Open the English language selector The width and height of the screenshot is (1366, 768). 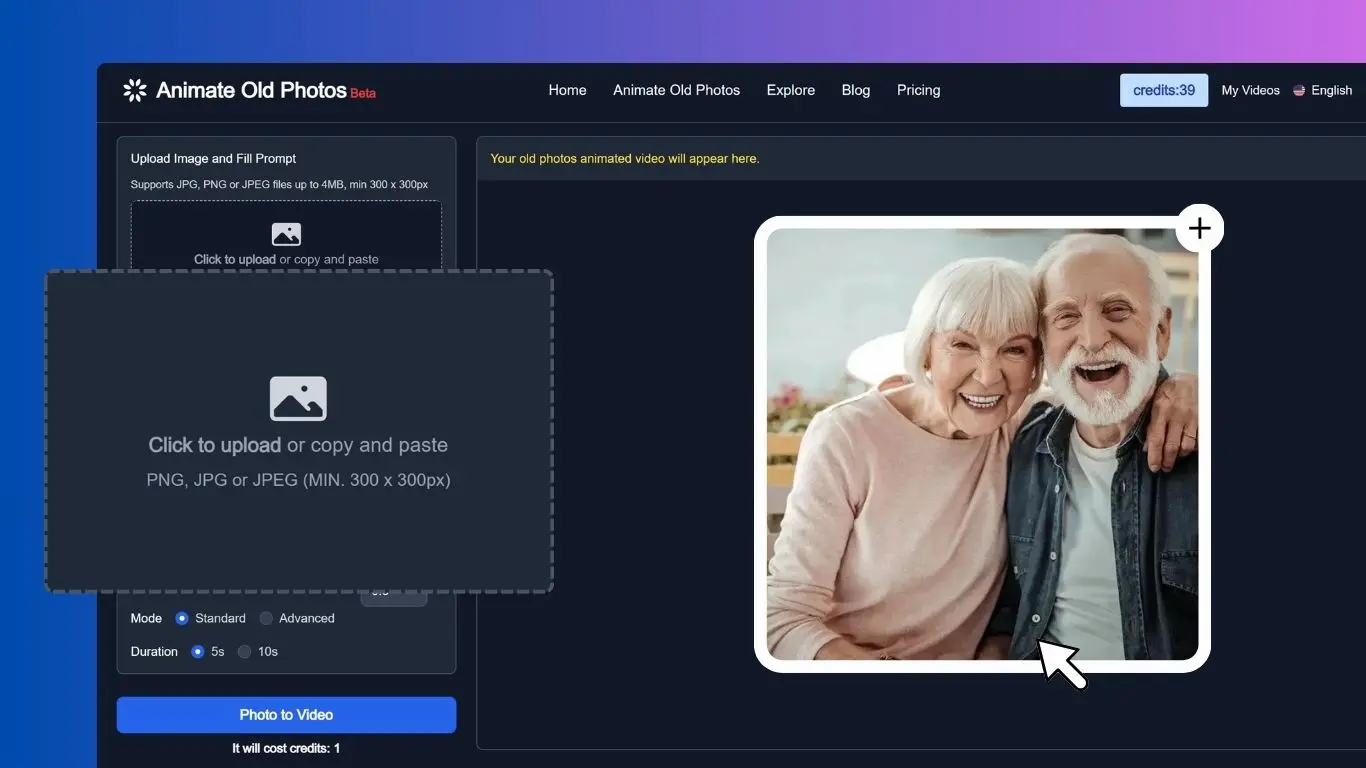pyautogui.click(x=1322, y=90)
